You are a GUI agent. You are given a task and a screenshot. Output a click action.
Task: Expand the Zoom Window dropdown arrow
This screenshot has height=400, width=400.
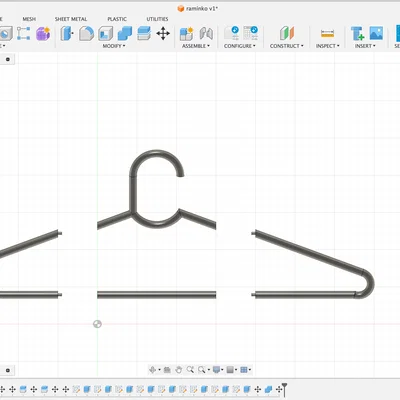209,370
